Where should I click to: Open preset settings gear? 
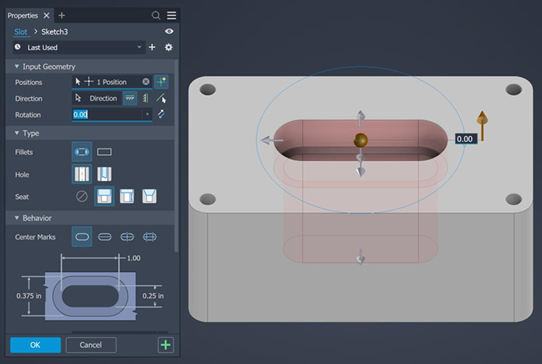pyautogui.click(x=169, y=47)
